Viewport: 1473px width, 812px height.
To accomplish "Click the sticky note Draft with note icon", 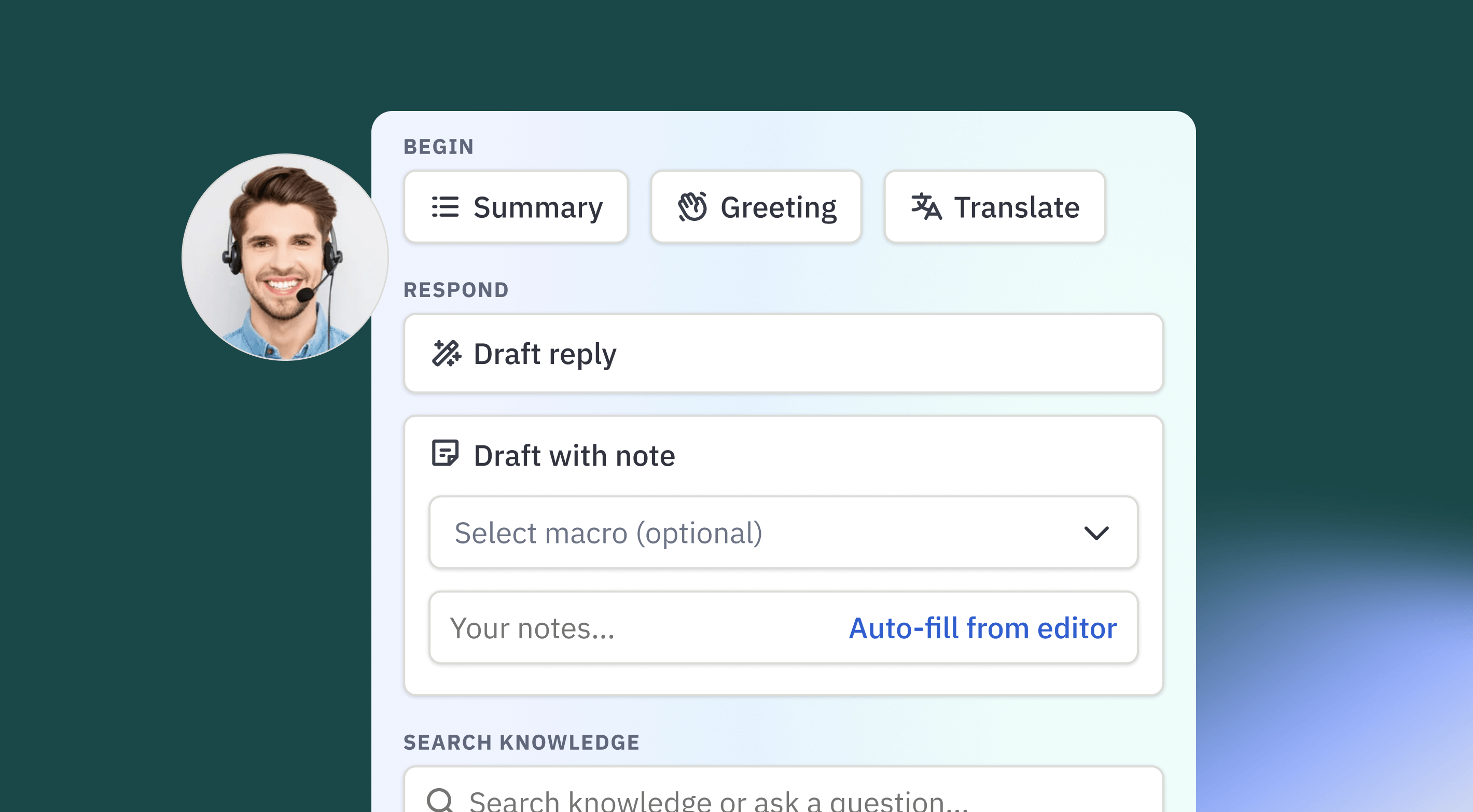I will pyautogui.click(x=445, y=454).
